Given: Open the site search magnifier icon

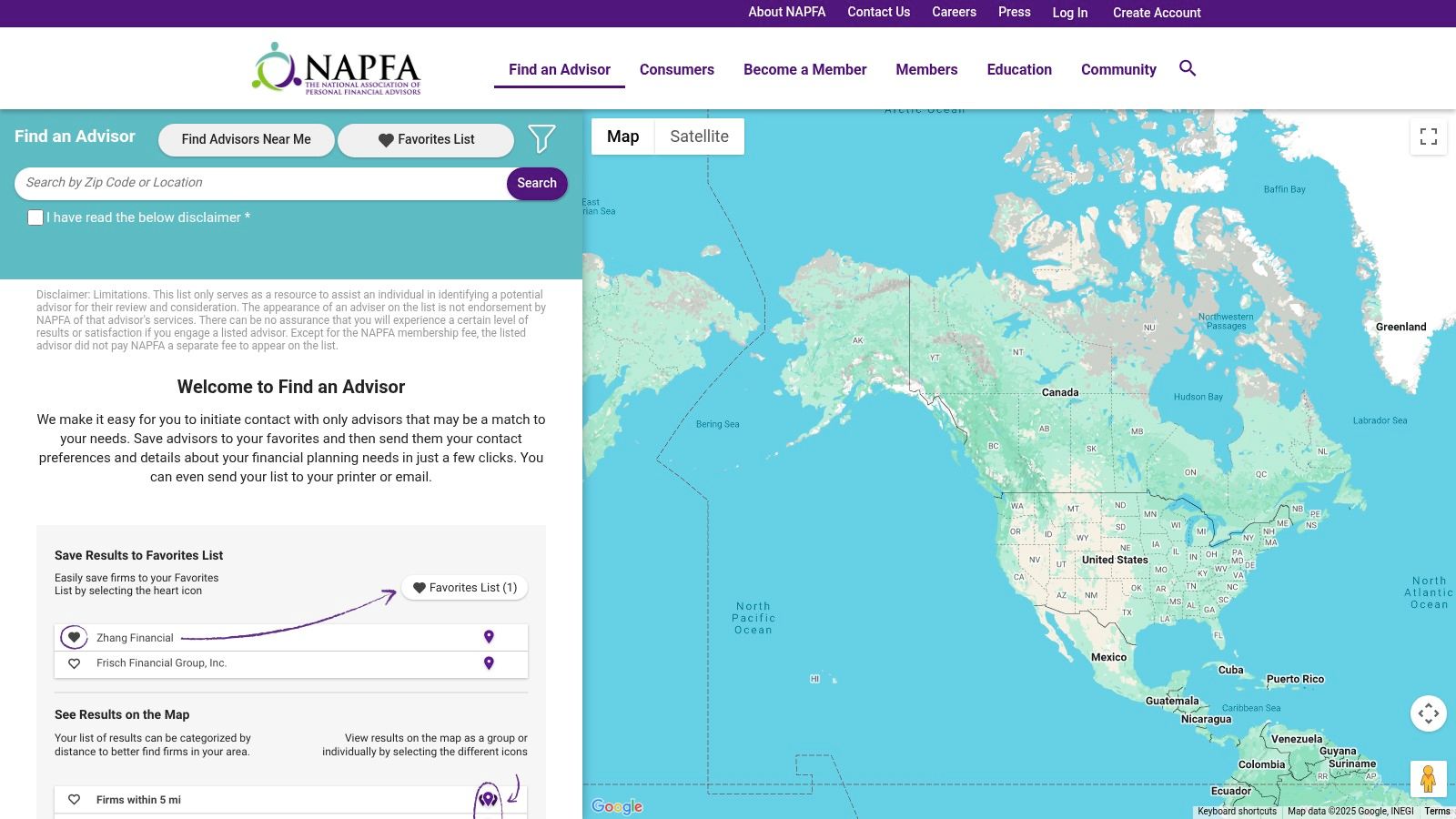Looking at the screenshot, I should tap(1188, 68).
